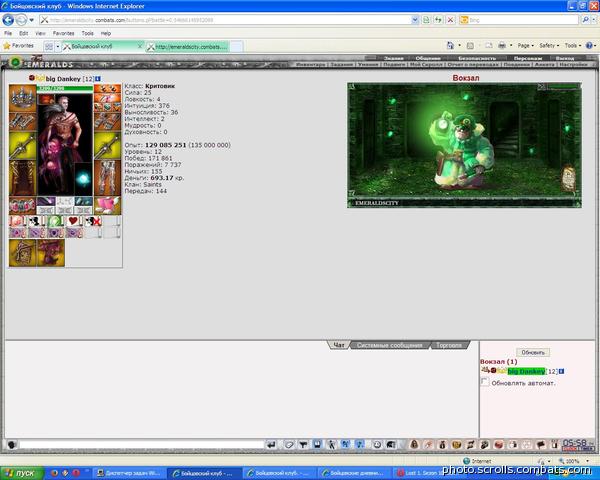The image size is (600, 480).
Task: Switch to second emeraldscity.combats browser tab
Action: click(x=188, y=47)
